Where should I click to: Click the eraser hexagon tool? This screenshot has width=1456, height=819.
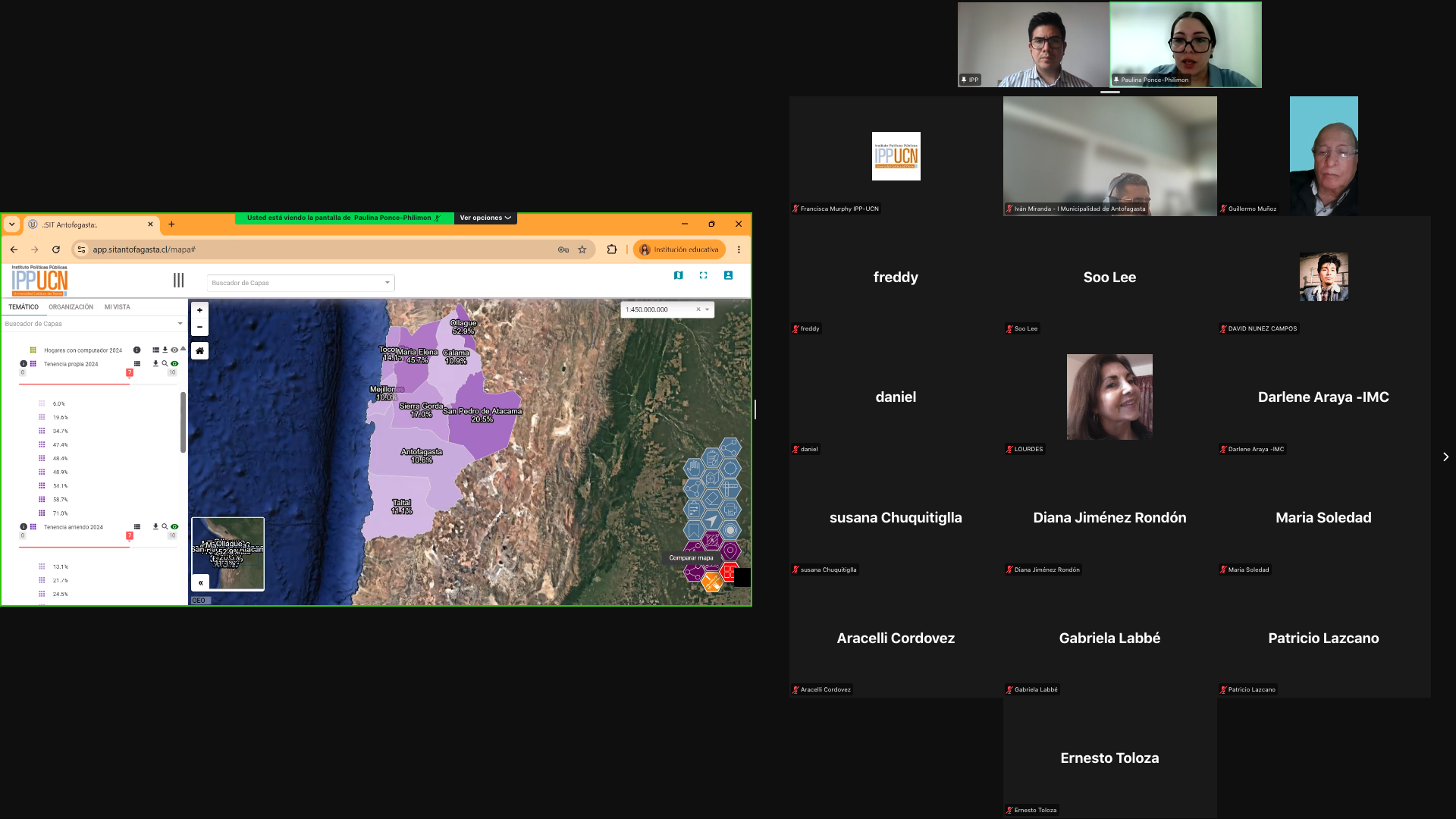712,499
